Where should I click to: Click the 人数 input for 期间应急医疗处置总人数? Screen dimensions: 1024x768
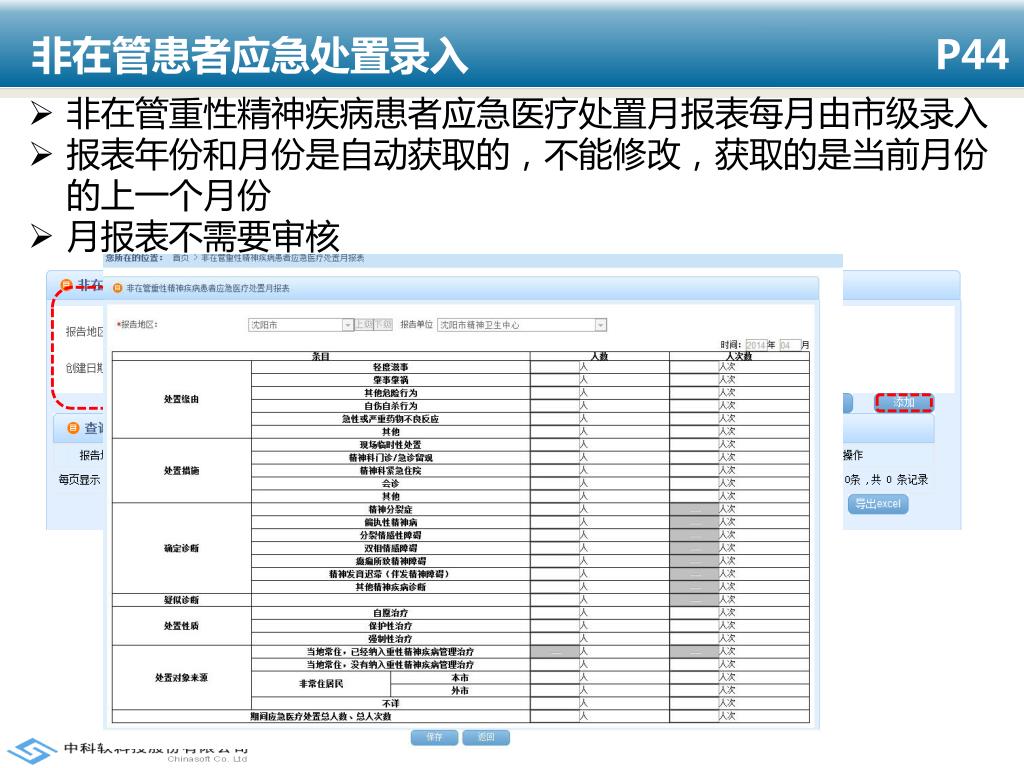tap(555, 716)
